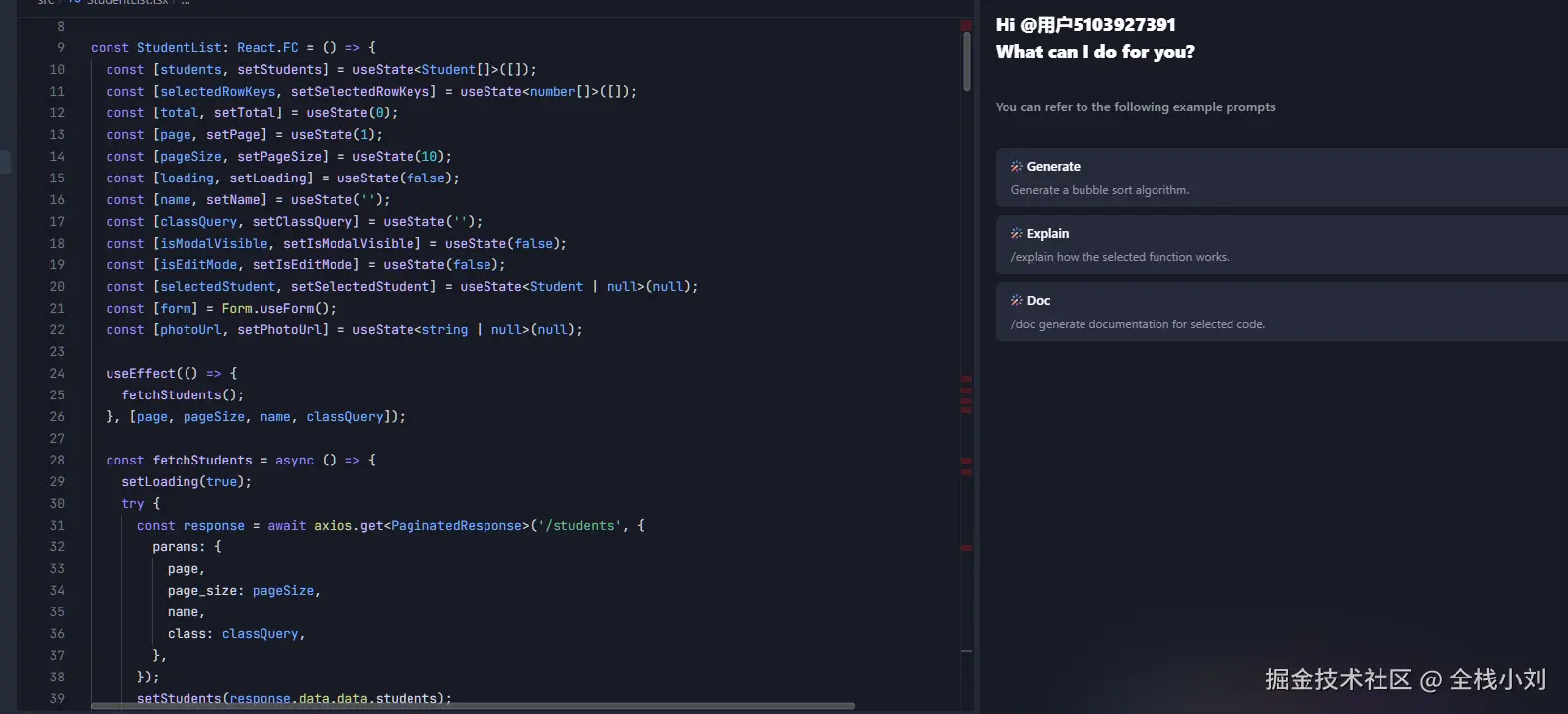Image resolution: width=1568 pixels, height=714 pixels.
Task: Click the editor vertical scrollbar thumb
Action: 967,61
